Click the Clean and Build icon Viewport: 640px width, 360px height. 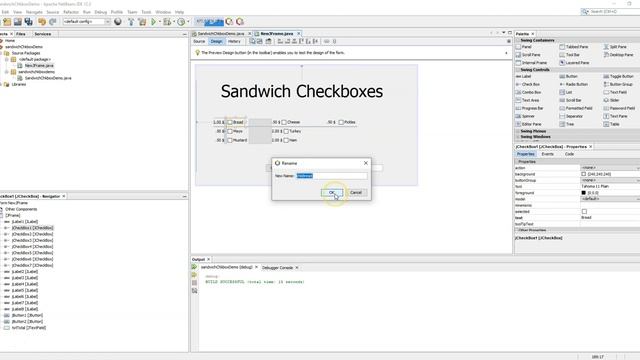click(142, 22)
